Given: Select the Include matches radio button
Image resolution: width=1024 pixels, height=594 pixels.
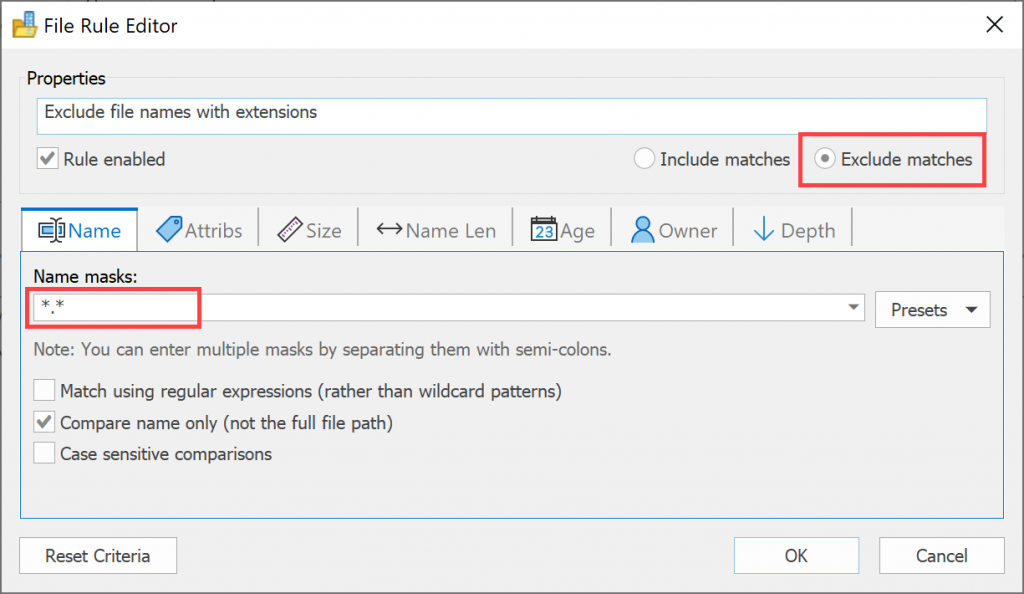Looking at the screenshot, I should (x=644, y=159).
